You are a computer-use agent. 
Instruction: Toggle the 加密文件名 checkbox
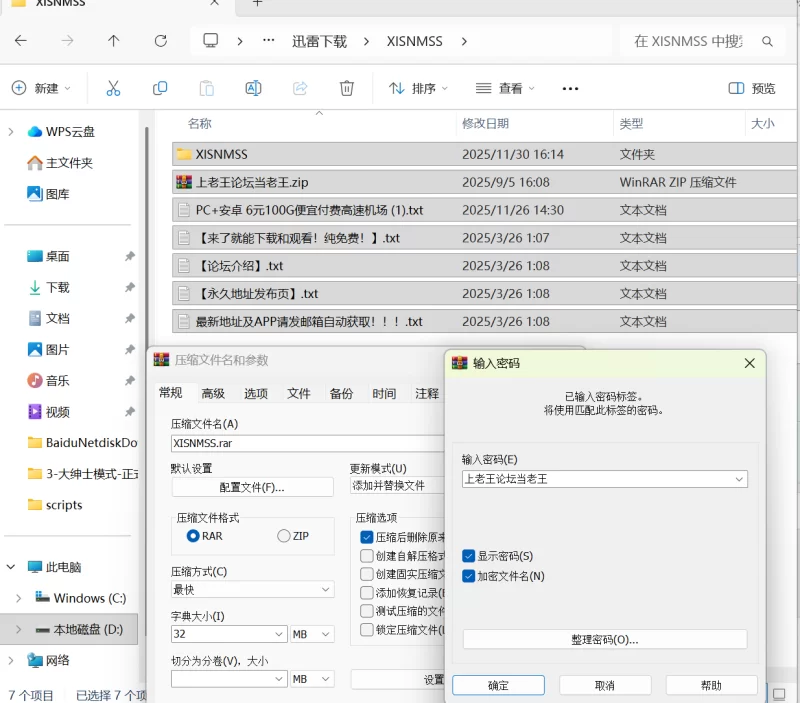[469, 576]
